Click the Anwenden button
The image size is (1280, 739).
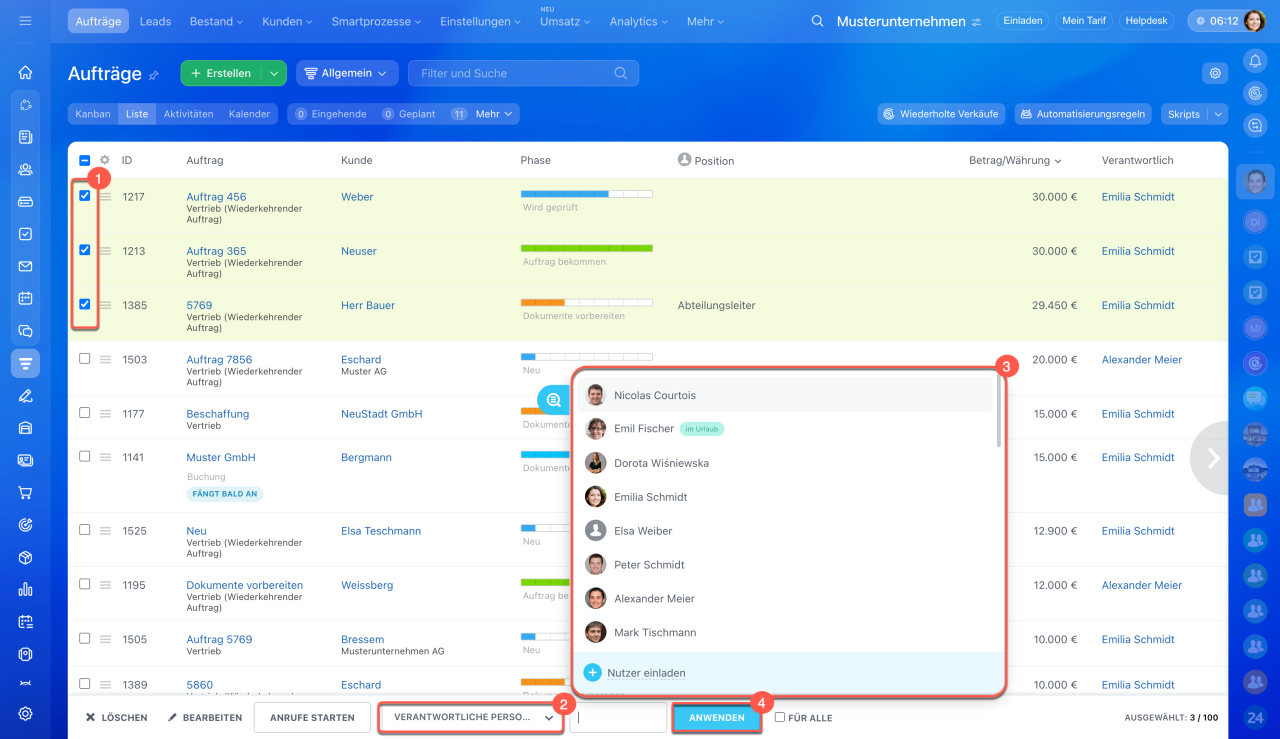click(716, 718)
